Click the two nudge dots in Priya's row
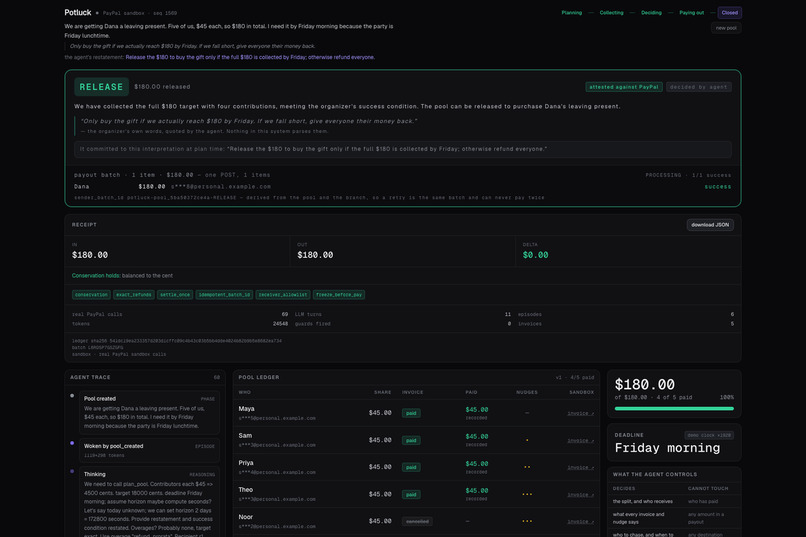The image size is (806, 537). tap(527, 467)
